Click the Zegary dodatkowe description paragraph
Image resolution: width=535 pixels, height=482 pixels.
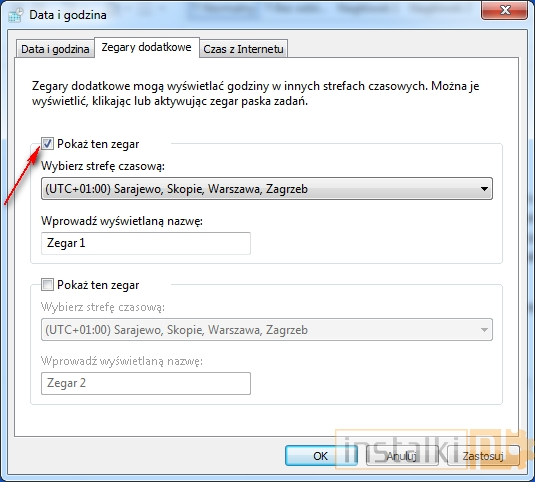pyautogui.click(x=255, y=93)
